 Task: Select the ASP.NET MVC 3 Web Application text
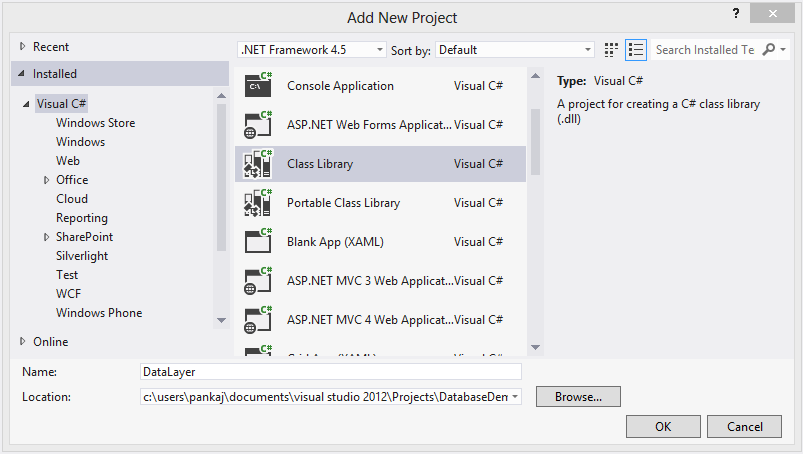(x=370, y=281)
